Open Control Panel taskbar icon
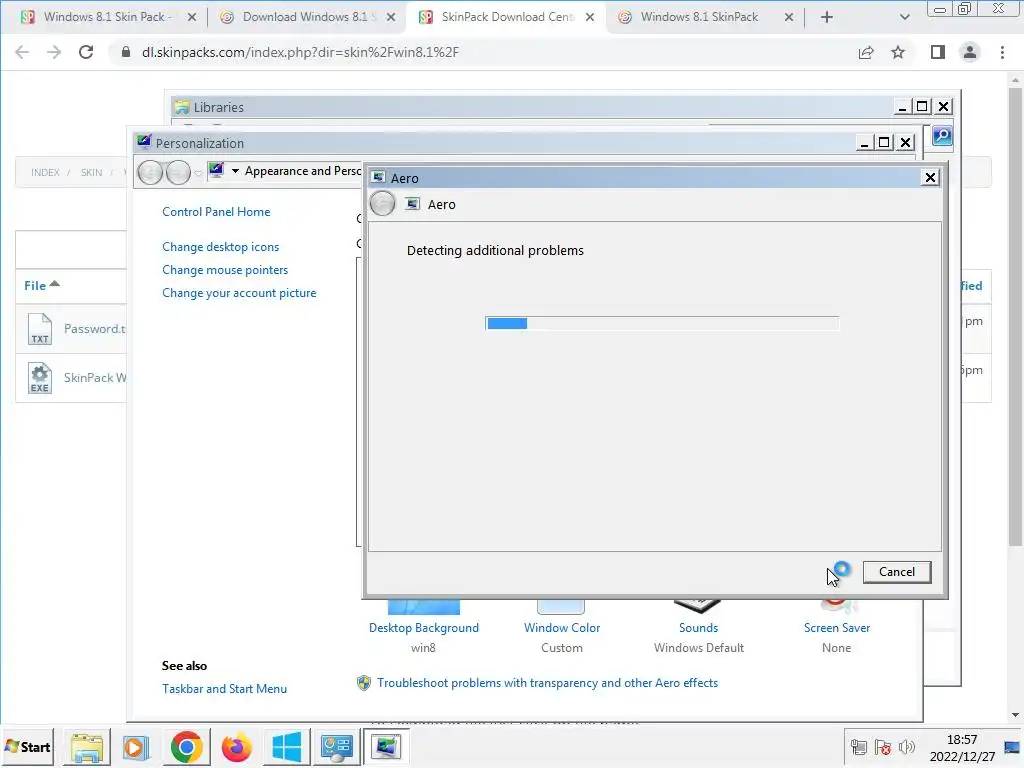Screen dimensions: 1024x768 (336, 747)
